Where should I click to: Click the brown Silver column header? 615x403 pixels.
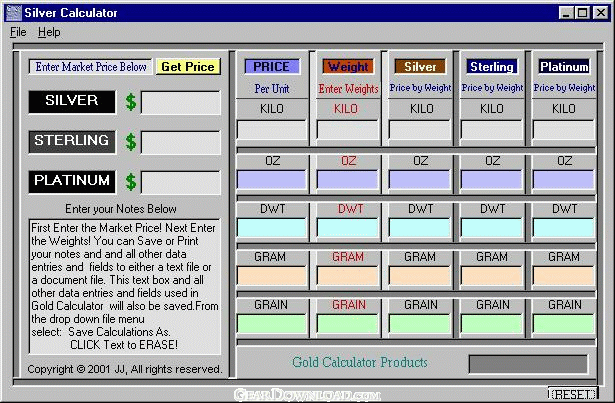tap(420, 66)
